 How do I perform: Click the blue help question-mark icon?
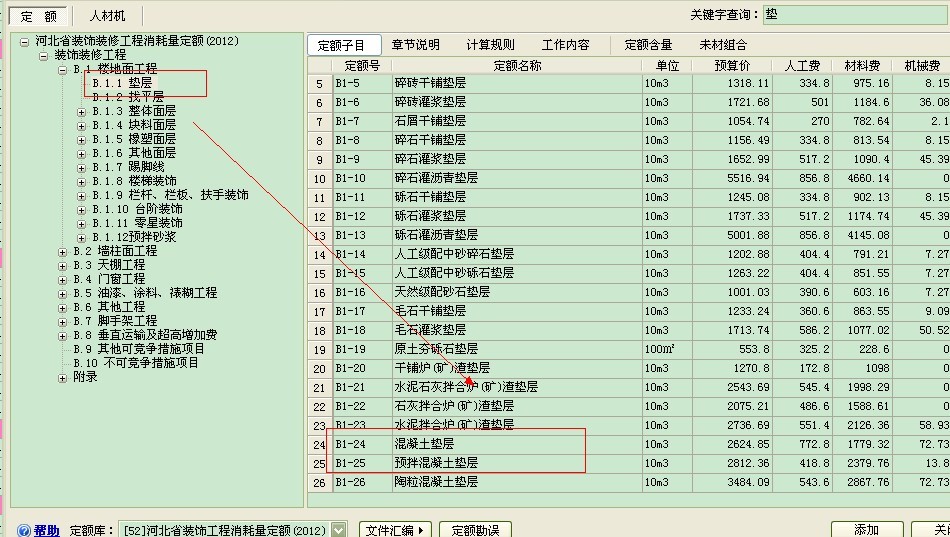[24, 530]
